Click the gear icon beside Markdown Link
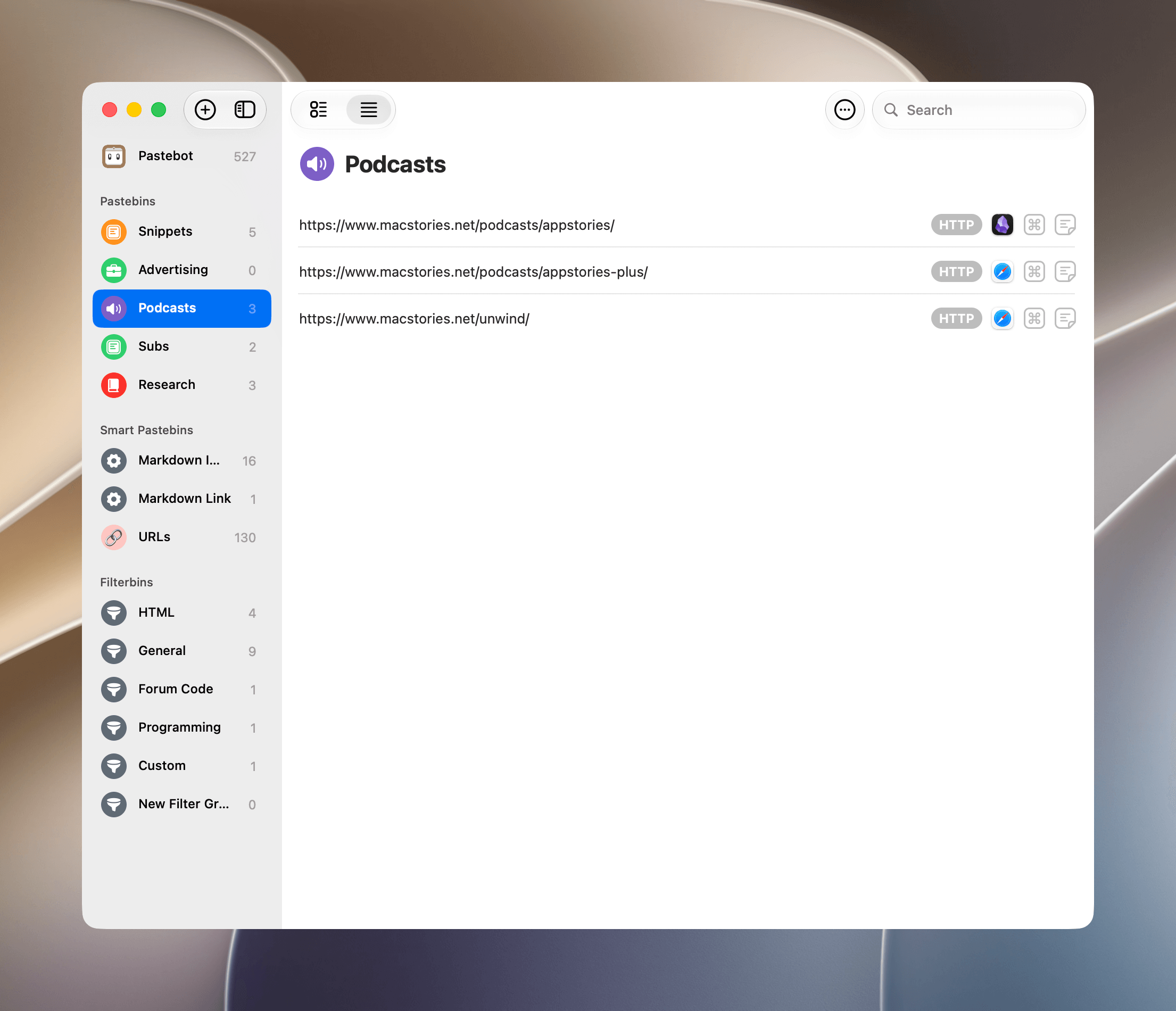The image size is (1176, 1011). [113, 499]
